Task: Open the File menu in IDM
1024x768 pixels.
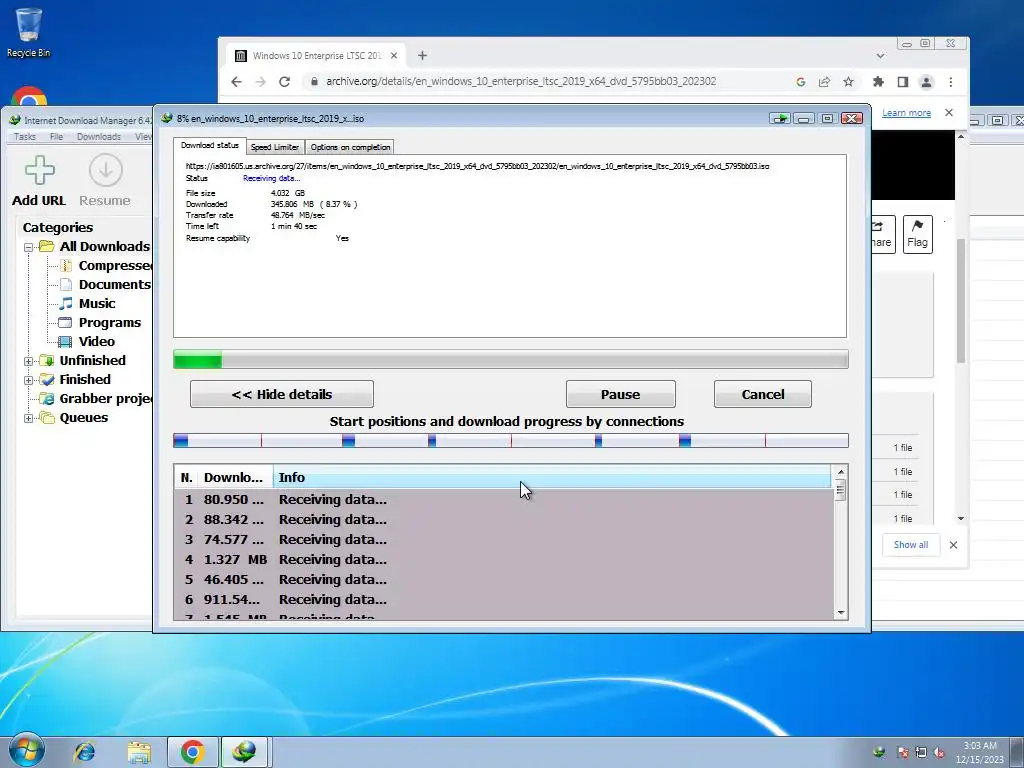Action: click(56, 136)
